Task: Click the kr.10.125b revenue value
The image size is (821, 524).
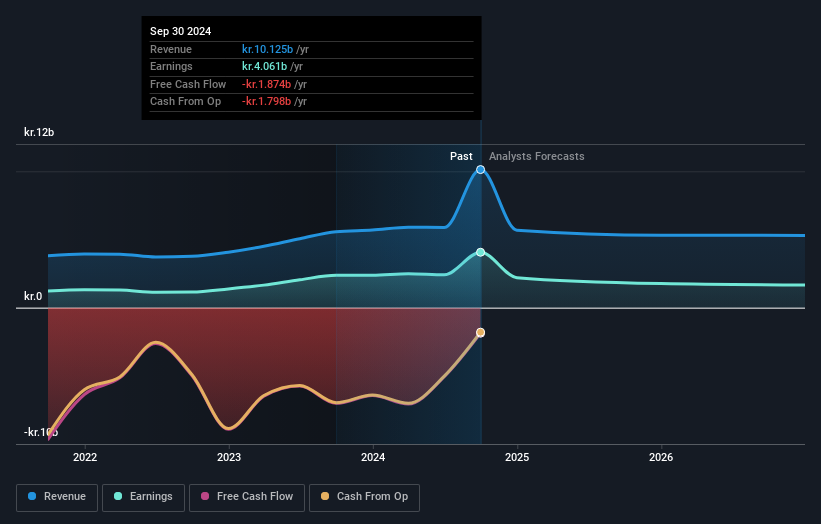Action: pos(267,49)
